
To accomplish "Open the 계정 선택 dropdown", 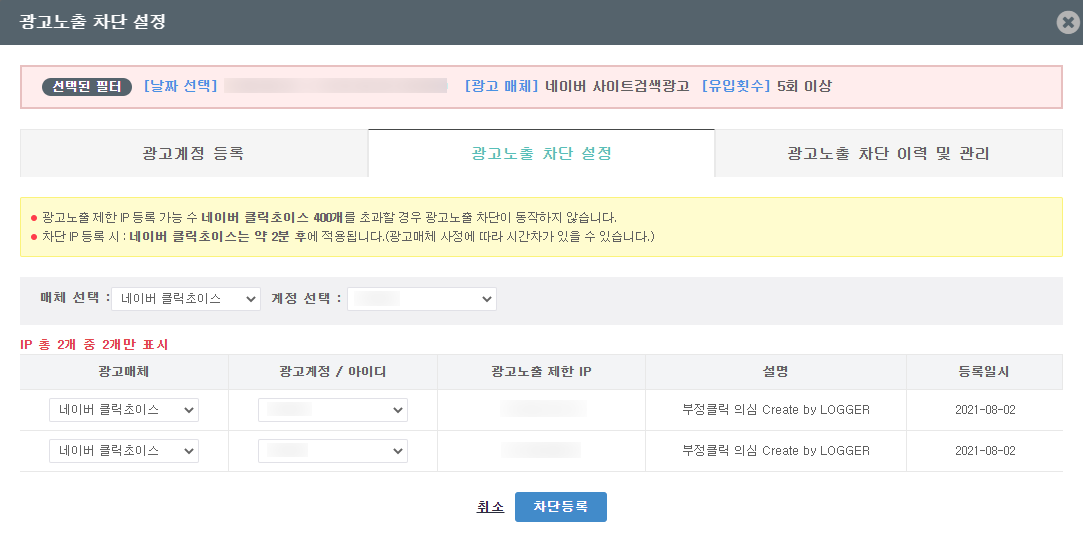I will tap(421, 299).
